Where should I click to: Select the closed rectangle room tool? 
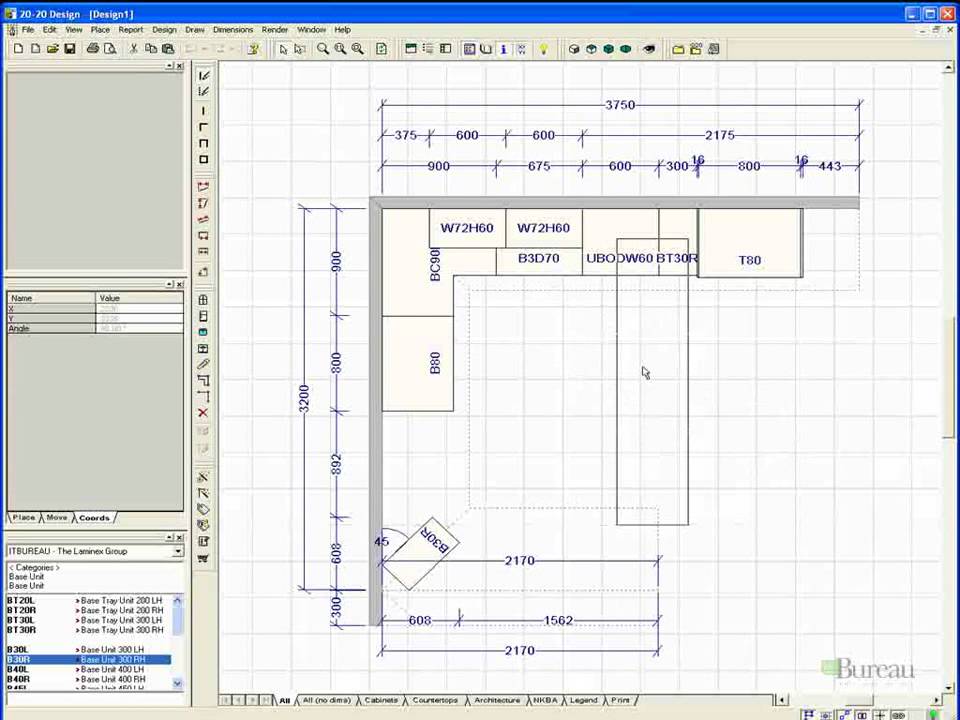(x=203, y=159)
